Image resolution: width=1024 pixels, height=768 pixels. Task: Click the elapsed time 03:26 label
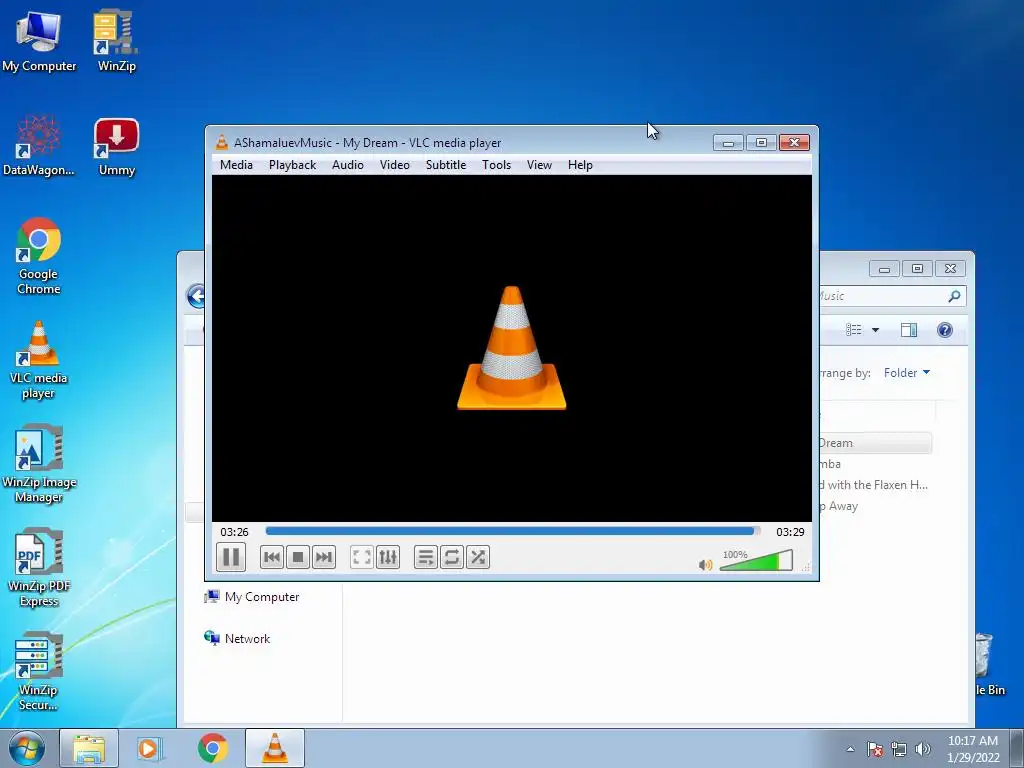(234, 532)
